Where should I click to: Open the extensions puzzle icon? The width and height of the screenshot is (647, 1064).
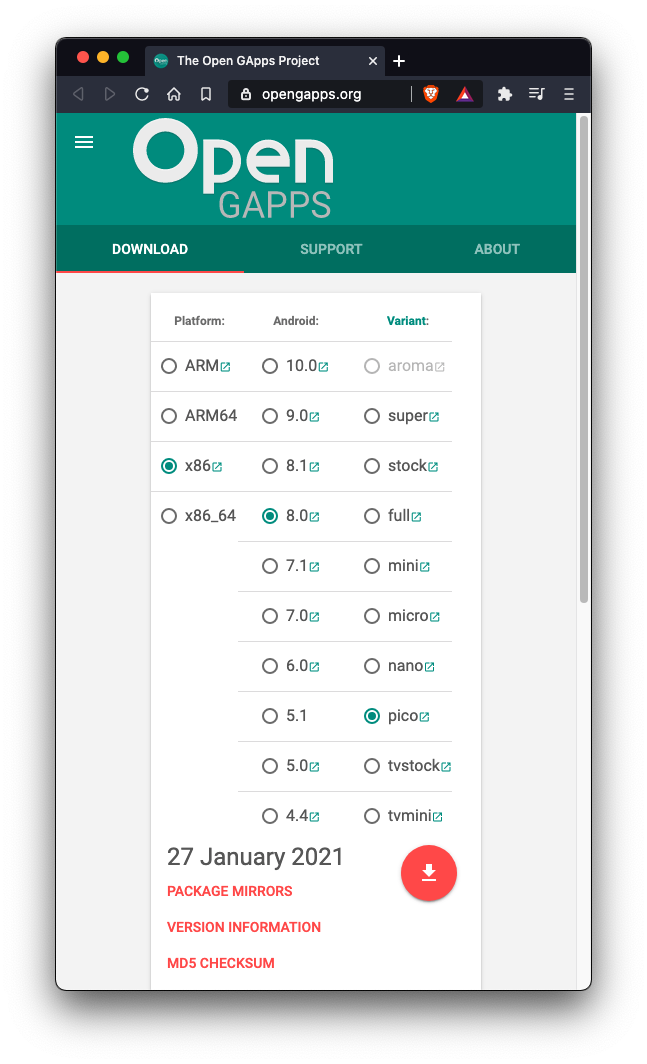(504, 94)
